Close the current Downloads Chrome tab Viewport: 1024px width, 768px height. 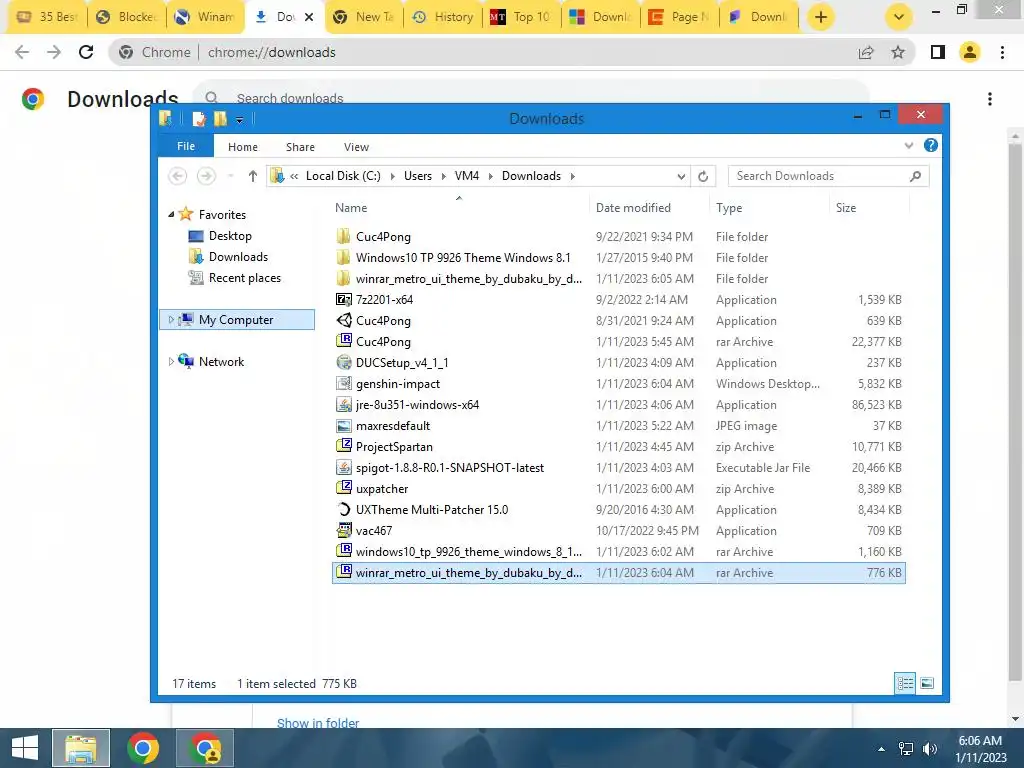[x=309, y=17]
